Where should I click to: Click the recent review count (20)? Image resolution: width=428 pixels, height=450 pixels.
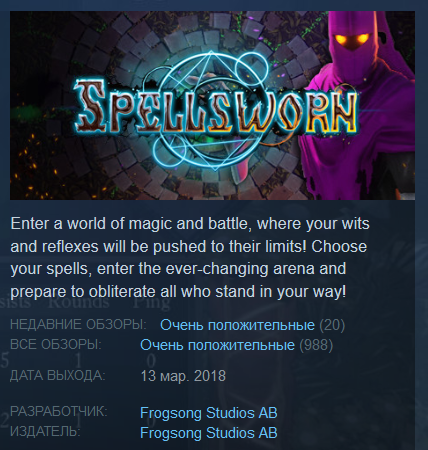[332, 325]
